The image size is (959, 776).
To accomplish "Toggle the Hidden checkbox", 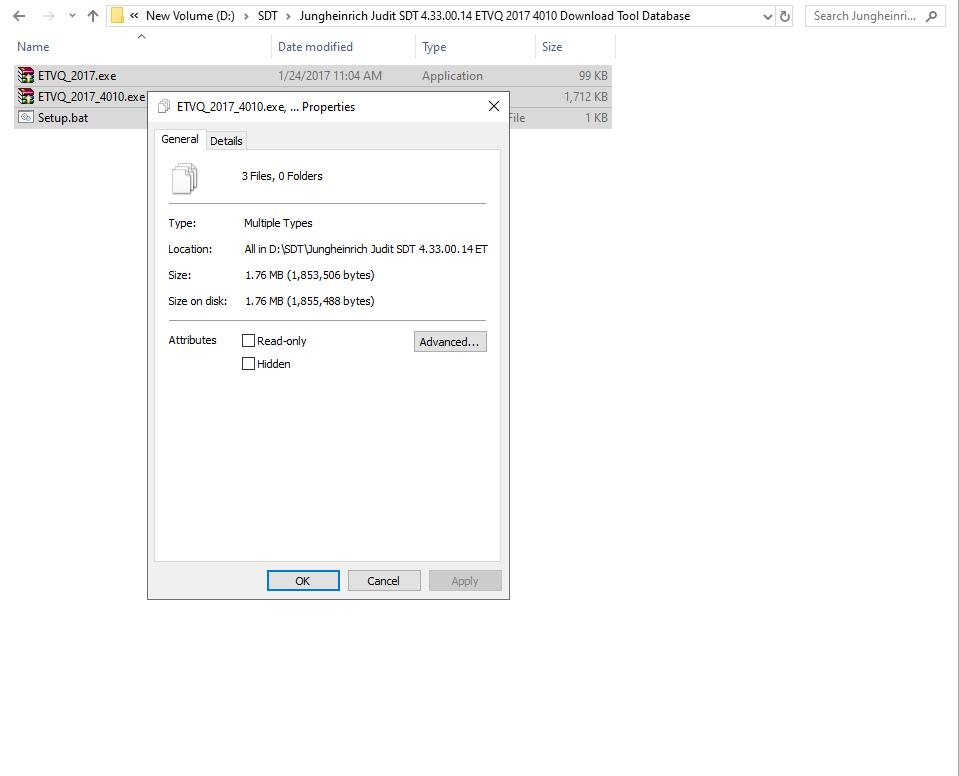I will (248, 364).
